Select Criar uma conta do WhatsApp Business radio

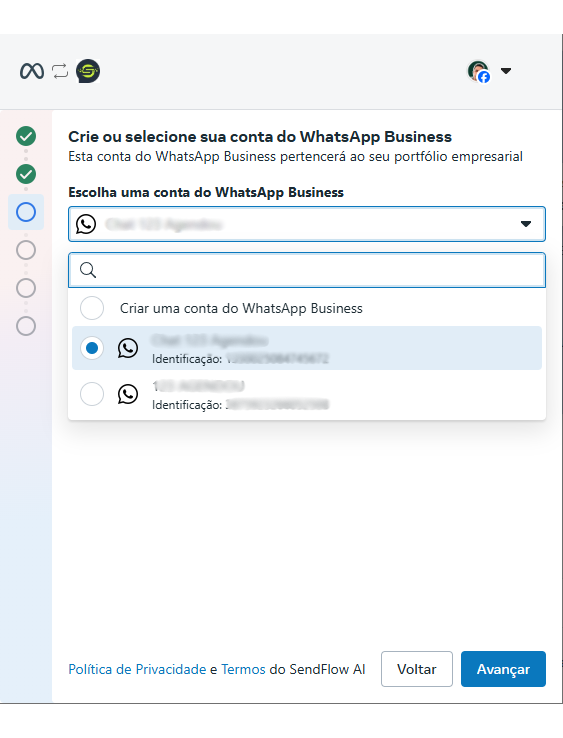tap(92, 308)
